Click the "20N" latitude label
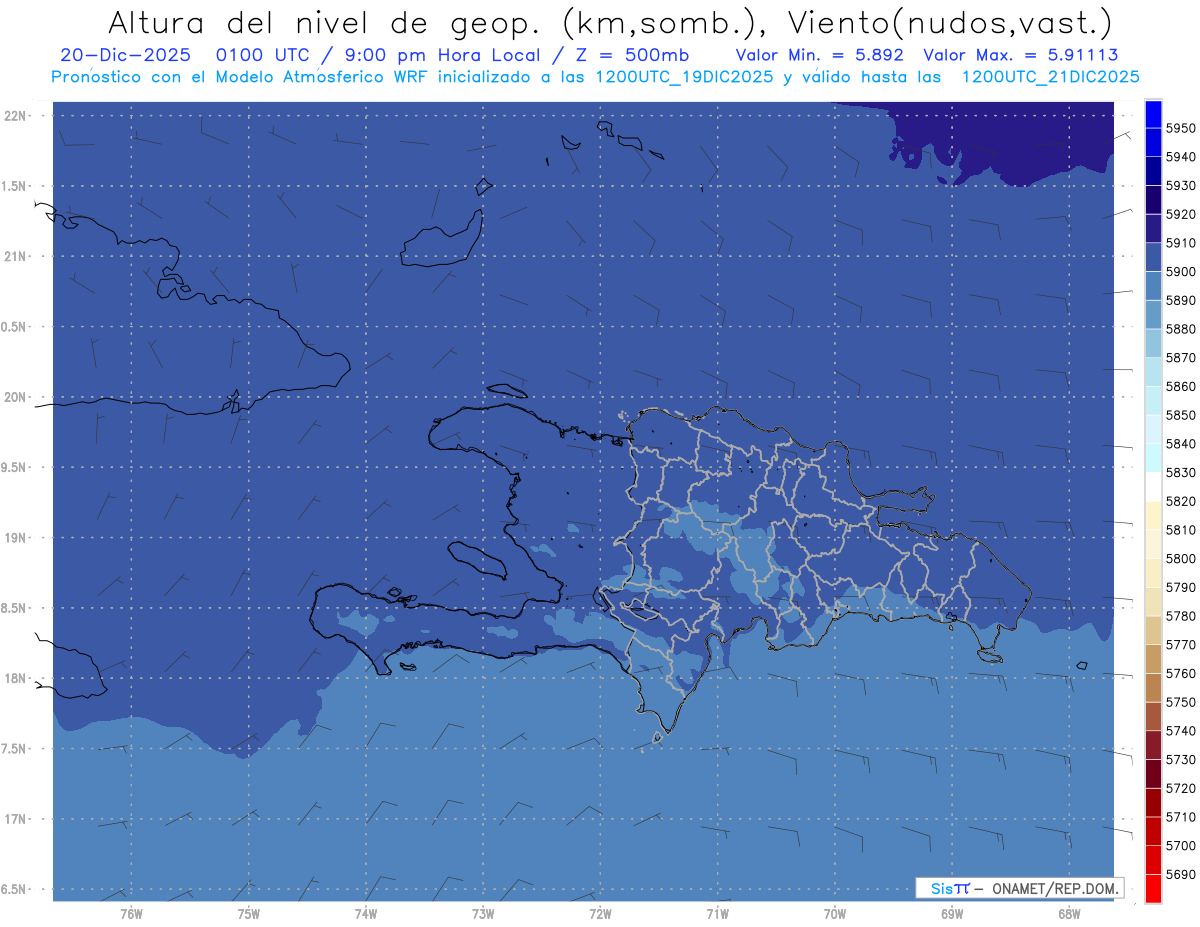This screenshot has height=927, width=1200. [15, 397]
